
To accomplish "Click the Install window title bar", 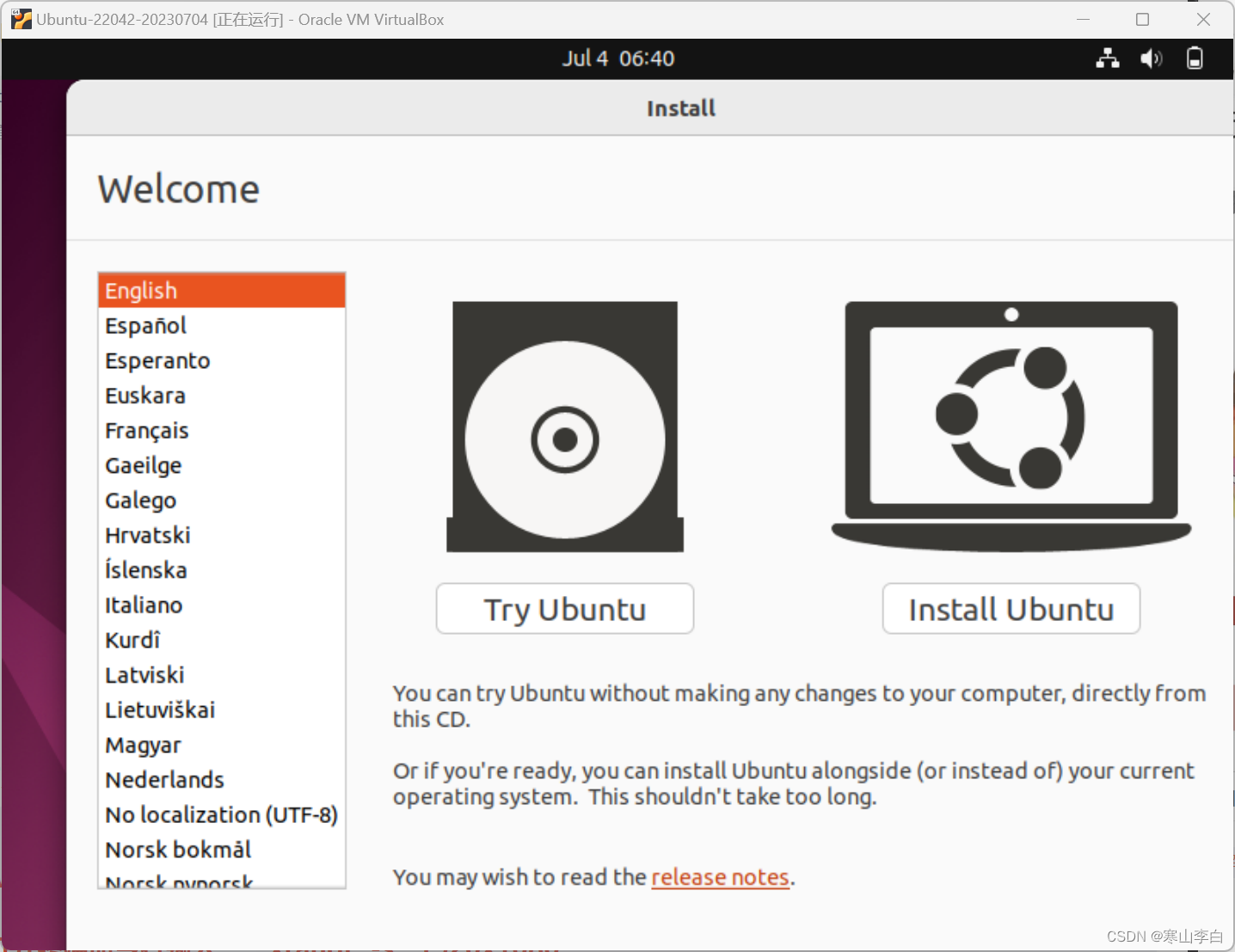I will tap(680, 107).
